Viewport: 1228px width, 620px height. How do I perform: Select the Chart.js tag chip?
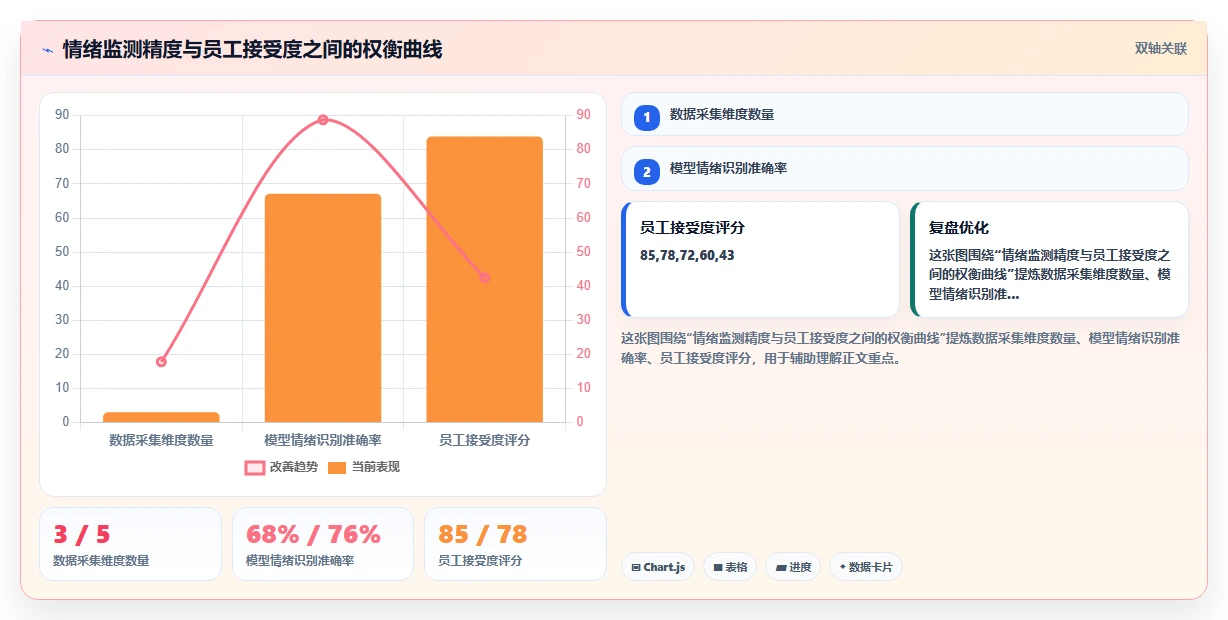(x=658, y=567)
